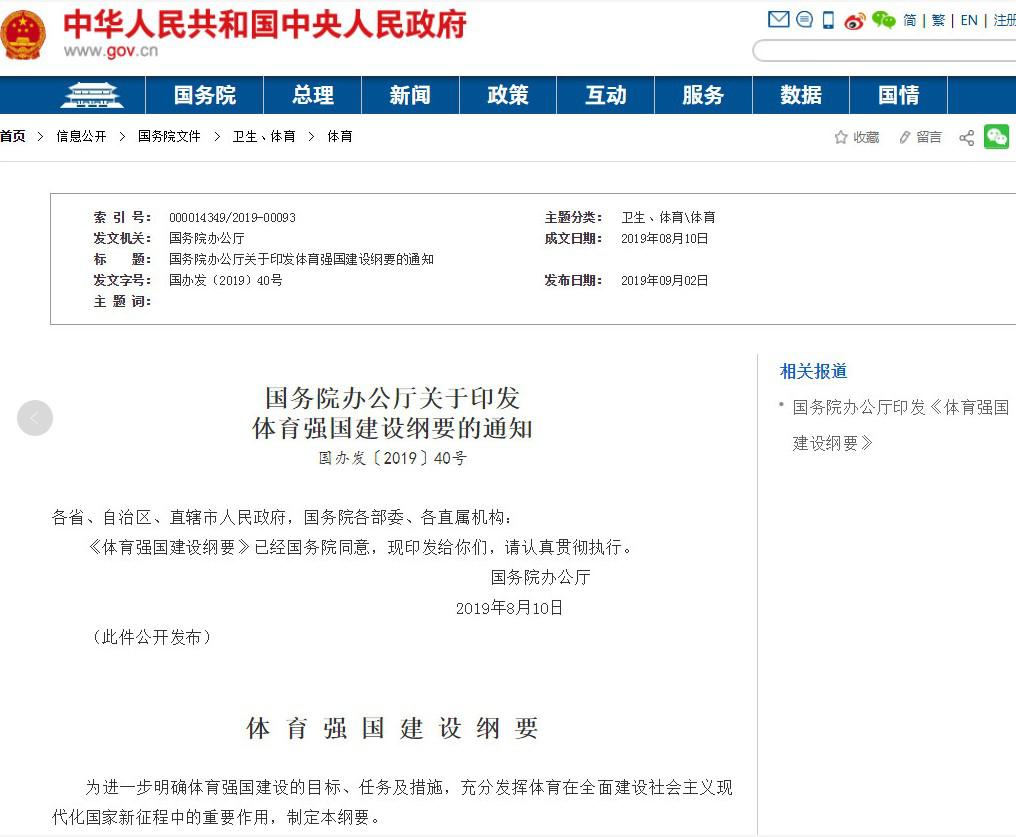This screenshot has width=1016, height=837.
Task: Click index number 000014349/2019-00093
Action: pyautogui.click(x=232, y=218)
